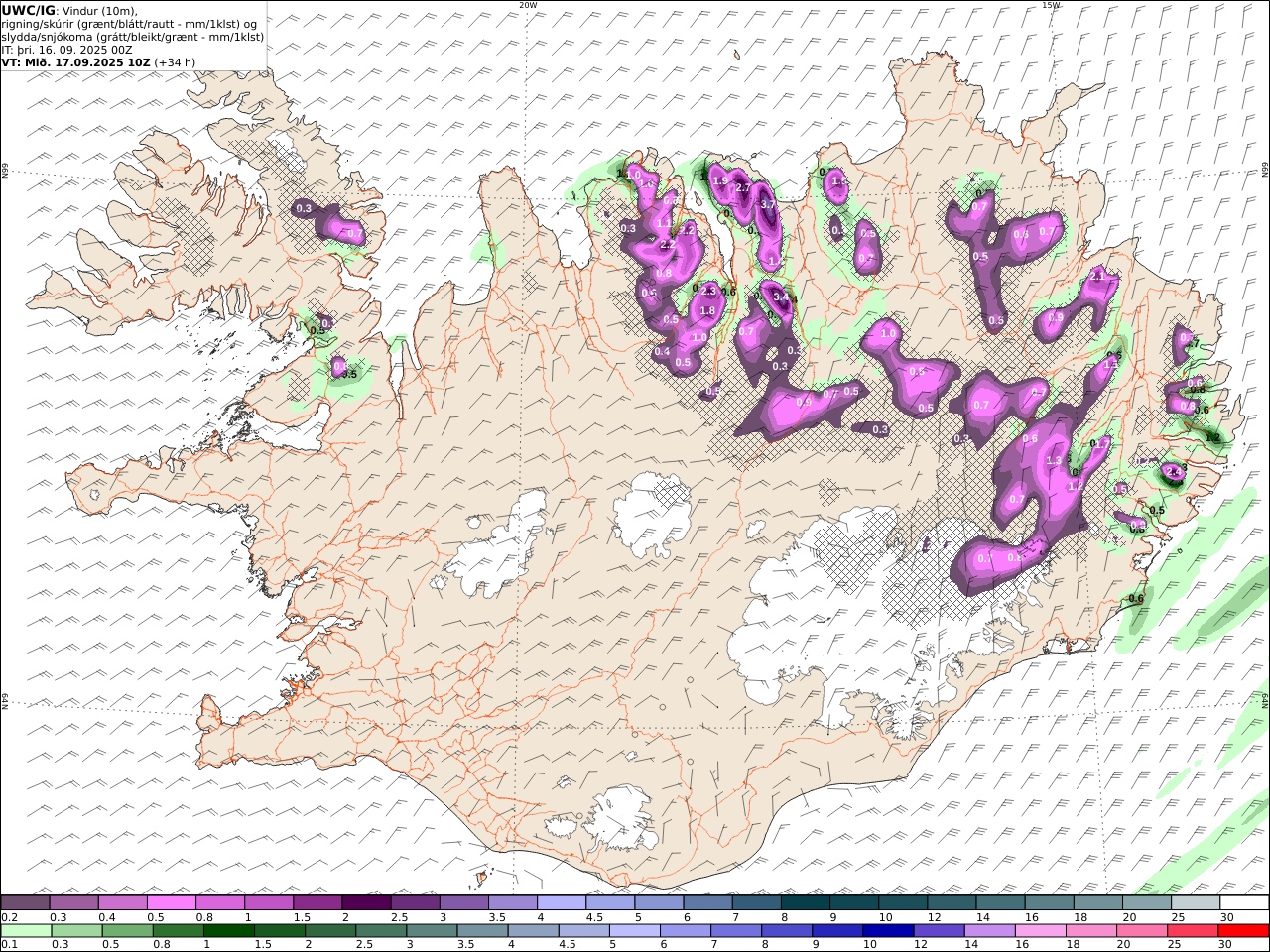The width and height of the screenshot is (1270, 952).
Task: Click the light green rain swatch between 0.1 and 0.3
Action: click(26, 930)
